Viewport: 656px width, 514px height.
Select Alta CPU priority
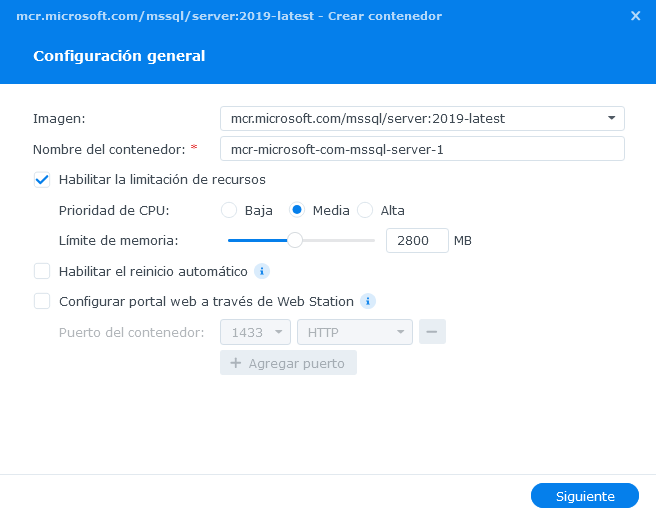coord(365,210)
